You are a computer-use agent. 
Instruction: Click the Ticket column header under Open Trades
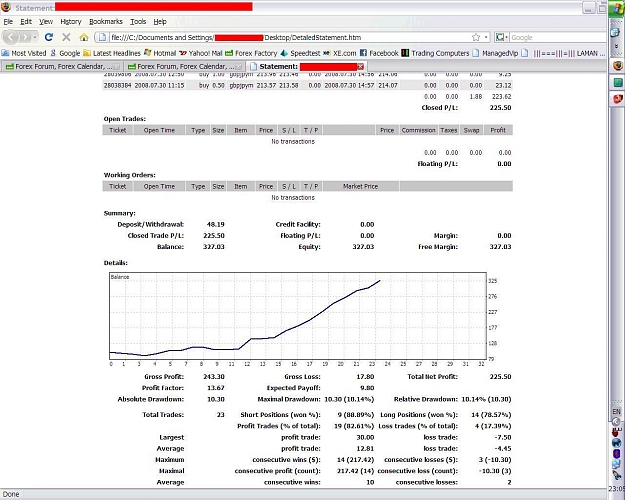click(x=118, y=130)
